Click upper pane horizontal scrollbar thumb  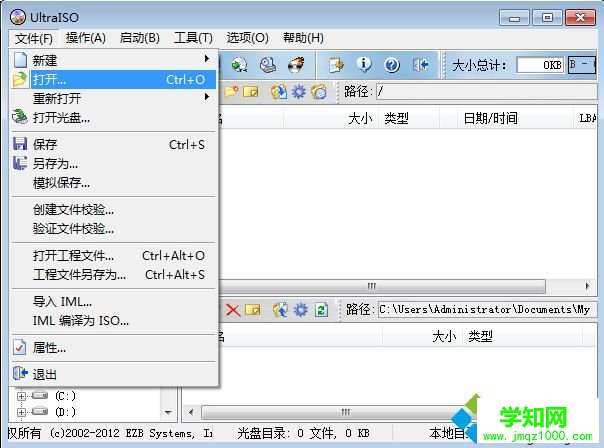[382, 286]
